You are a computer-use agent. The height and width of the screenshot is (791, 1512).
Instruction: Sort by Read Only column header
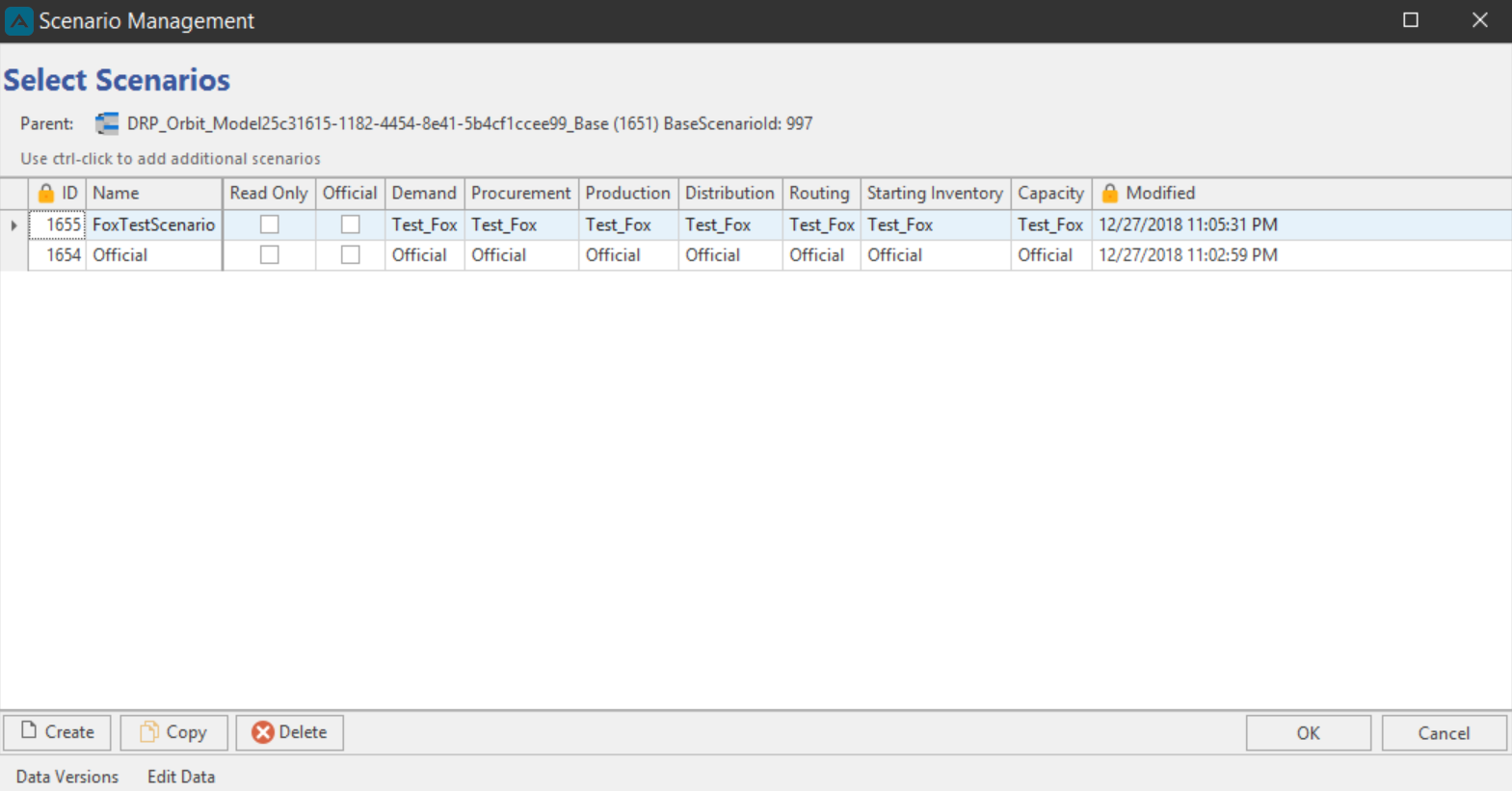click(269, 193)
